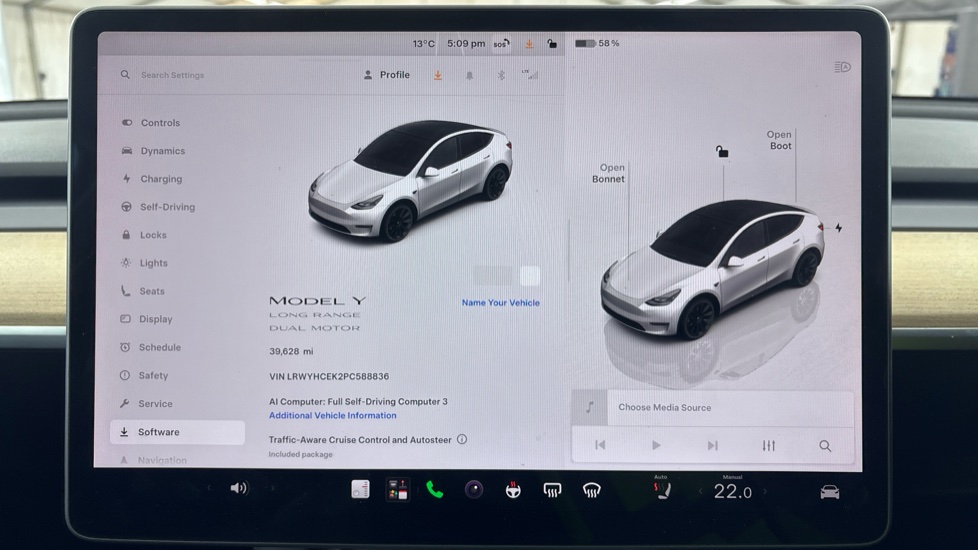Toggle the steering wheel heater
Screen dimensions: 978x550
pos(513,490)
